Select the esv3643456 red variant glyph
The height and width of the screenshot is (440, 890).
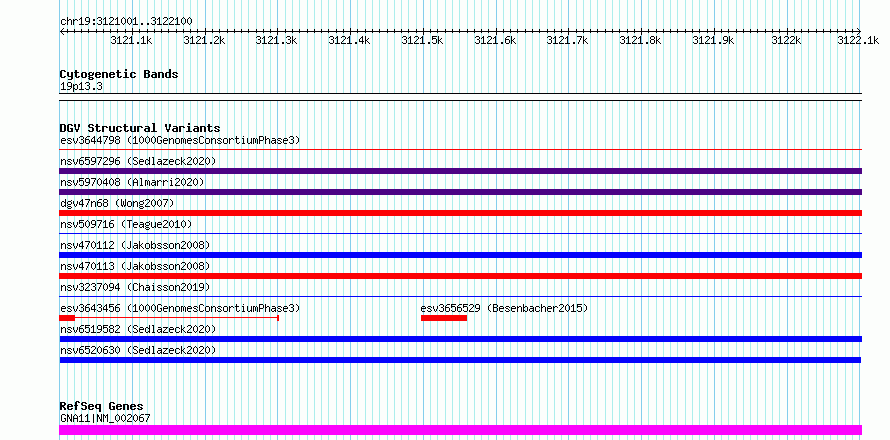(x=169, y=318)
